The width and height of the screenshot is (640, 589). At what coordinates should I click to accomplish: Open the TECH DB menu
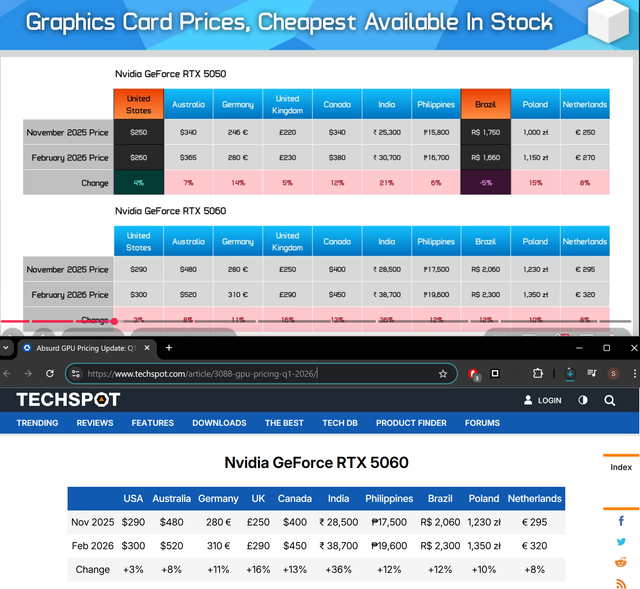(340, 423)
